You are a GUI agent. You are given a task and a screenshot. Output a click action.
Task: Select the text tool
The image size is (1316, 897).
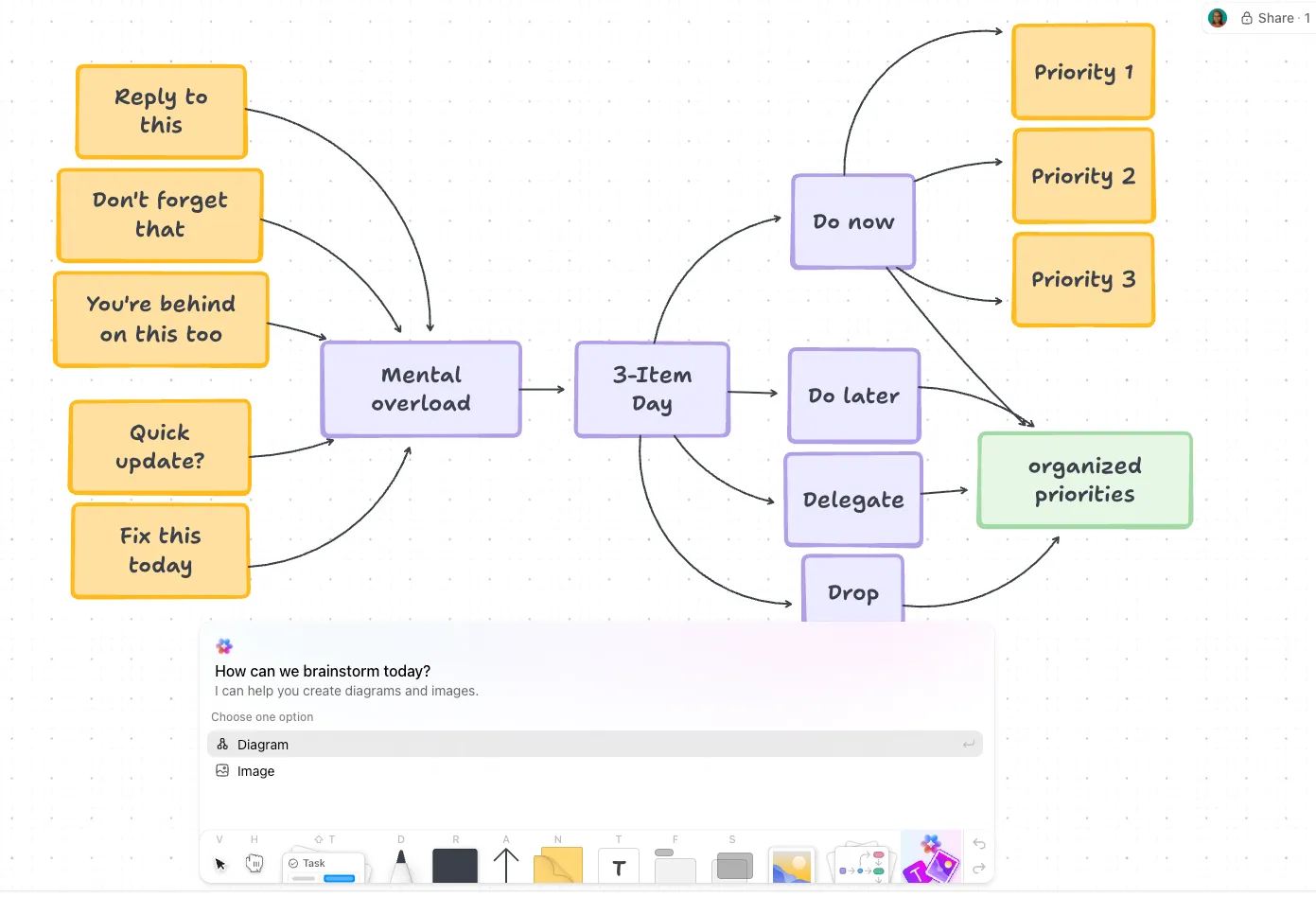tap(619, 866)
